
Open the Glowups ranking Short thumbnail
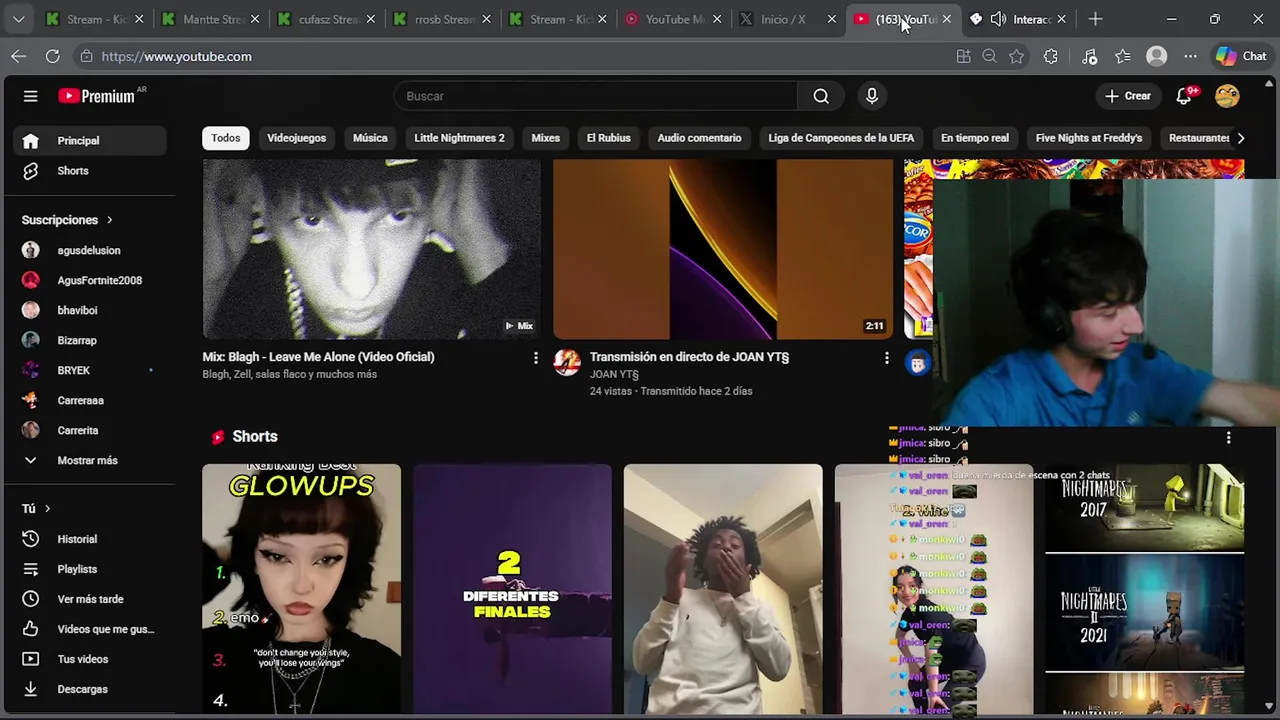[301, 588]
